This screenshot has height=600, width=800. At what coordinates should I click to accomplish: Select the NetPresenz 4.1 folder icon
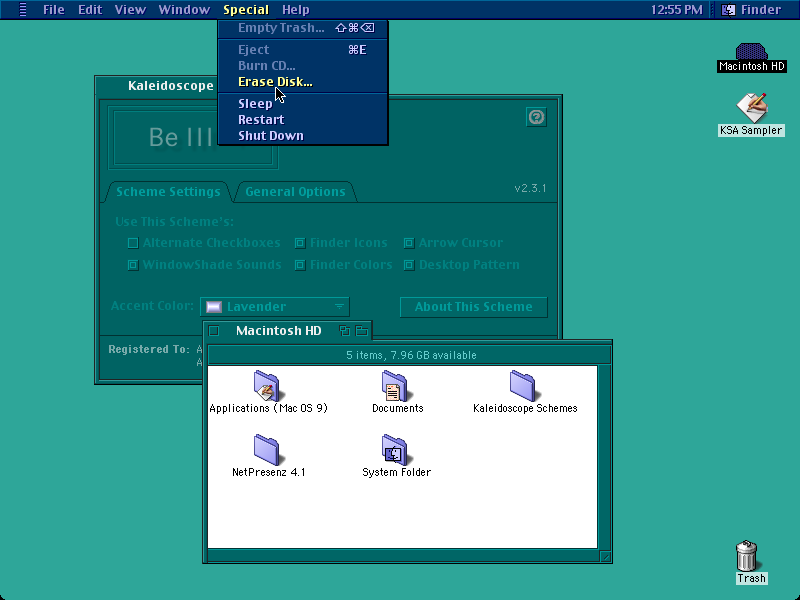click(x=267, y=449)
